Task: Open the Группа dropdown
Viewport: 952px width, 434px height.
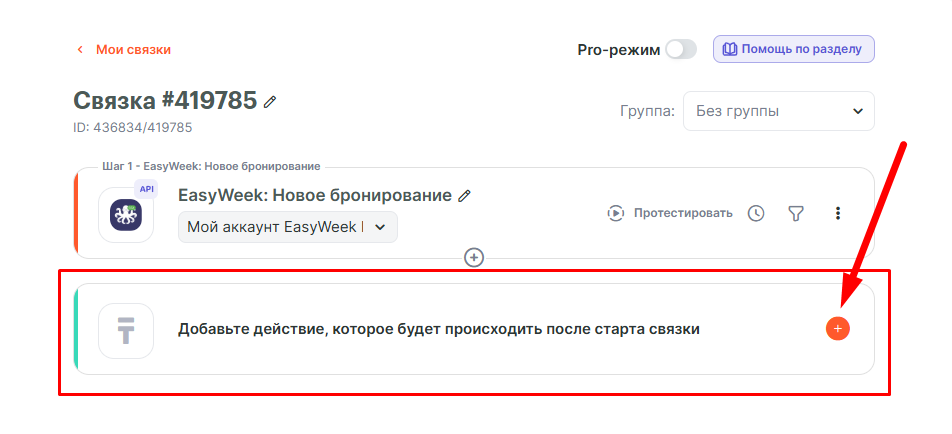Action: [778, 111]
